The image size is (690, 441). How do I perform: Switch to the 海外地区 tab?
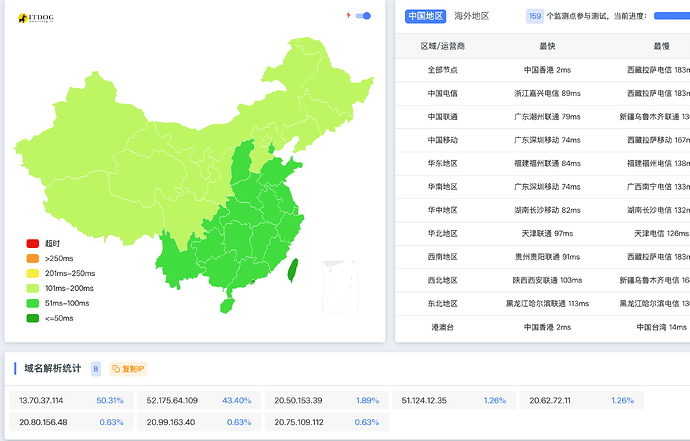[472, 16]
